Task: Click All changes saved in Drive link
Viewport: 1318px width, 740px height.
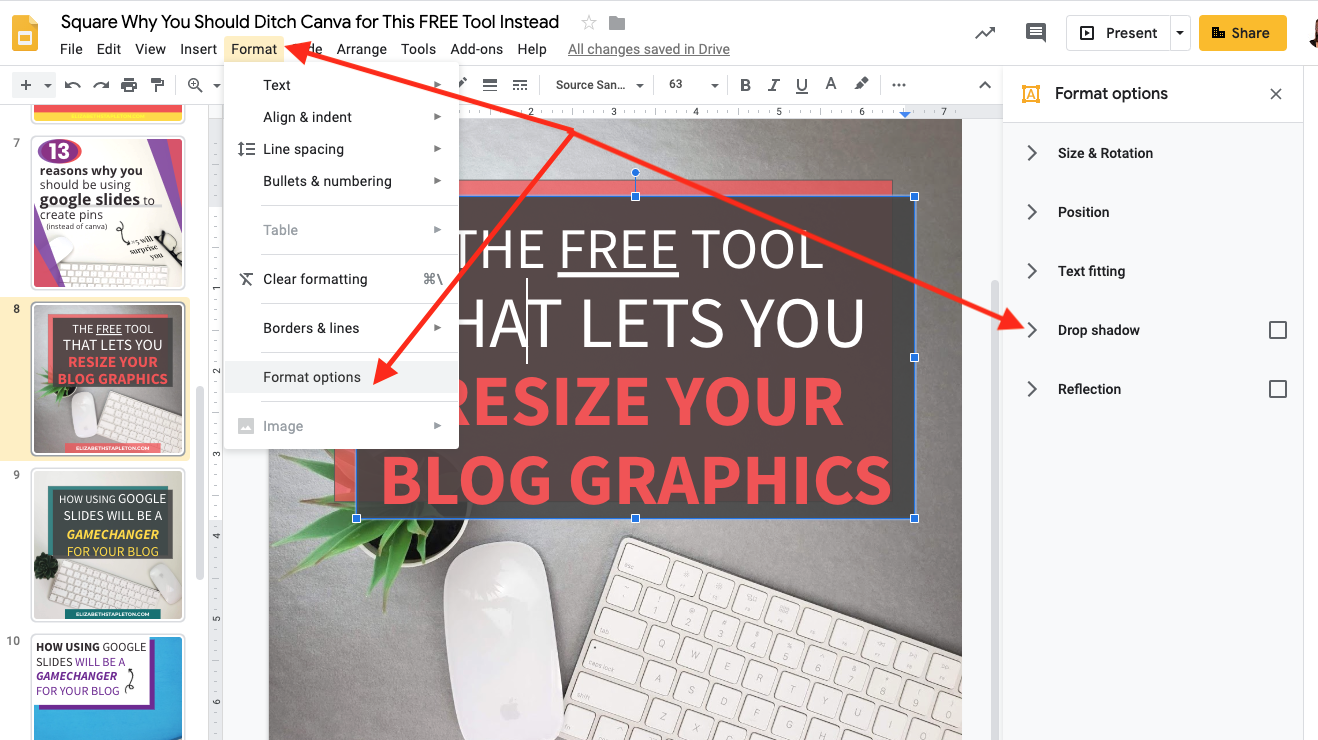Action: point(649,49)
